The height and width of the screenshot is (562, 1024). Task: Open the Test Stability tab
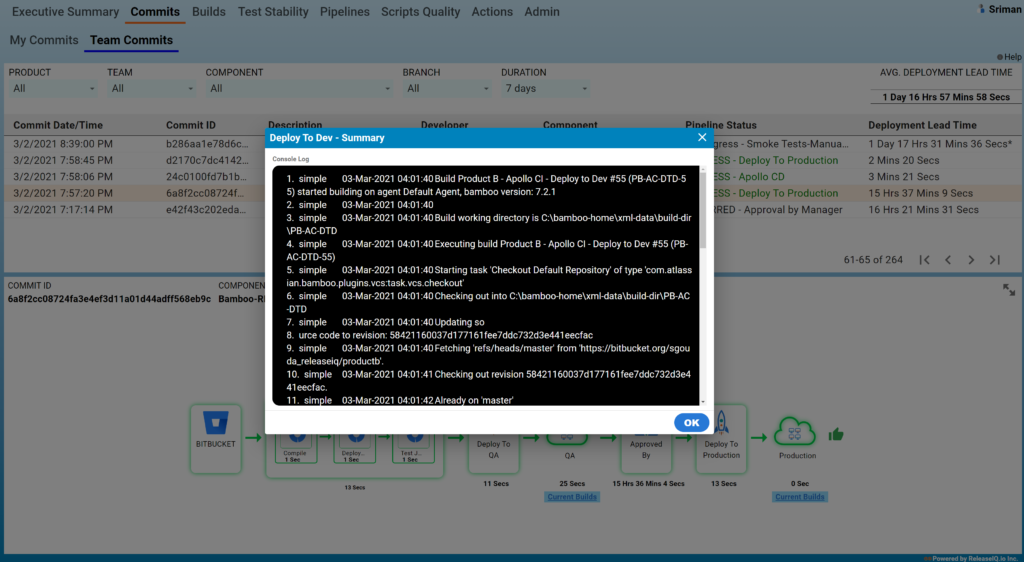(273, 12)
